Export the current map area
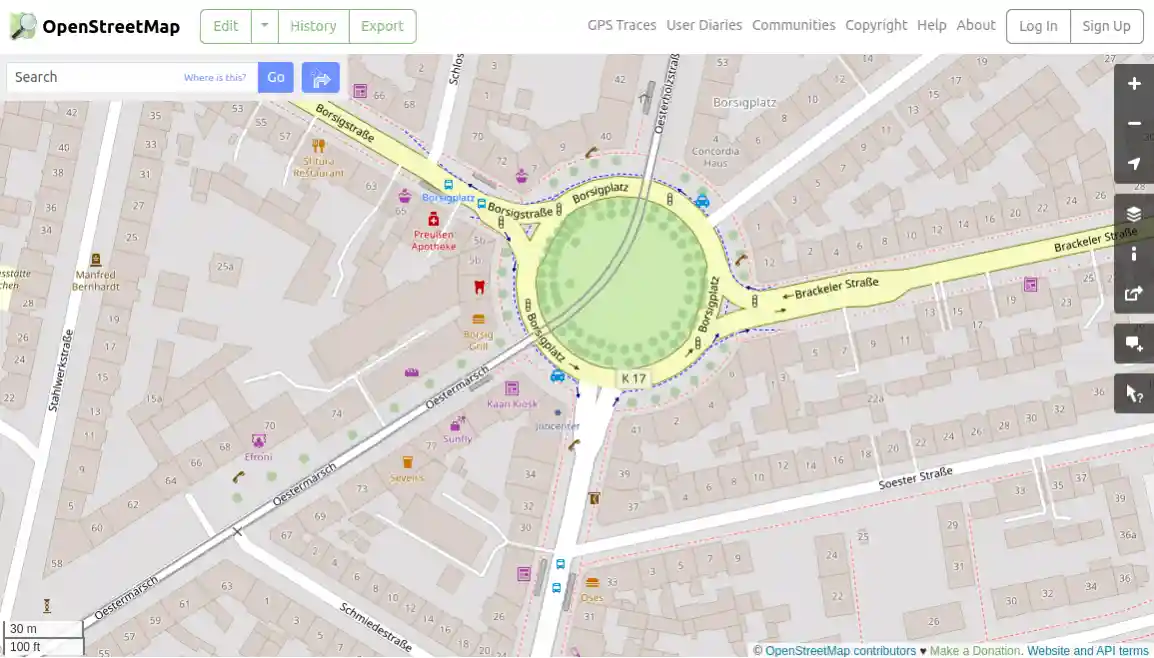This screenshot has width=1154, height=658. 382,26
